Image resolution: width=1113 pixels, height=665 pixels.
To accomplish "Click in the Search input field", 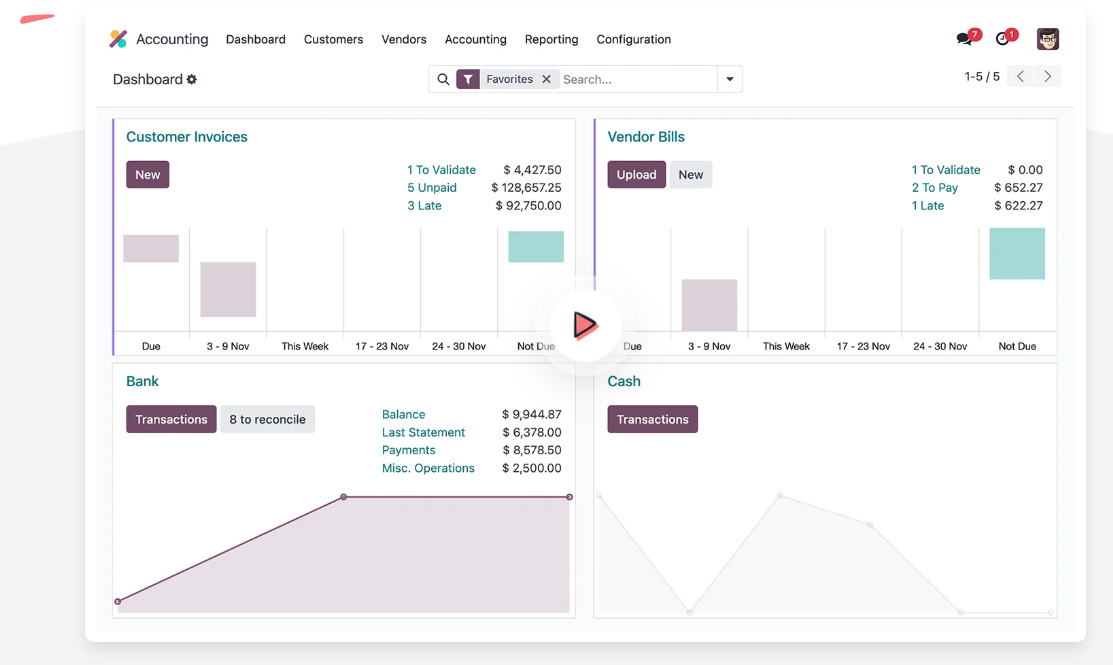I will pos(638,79).
